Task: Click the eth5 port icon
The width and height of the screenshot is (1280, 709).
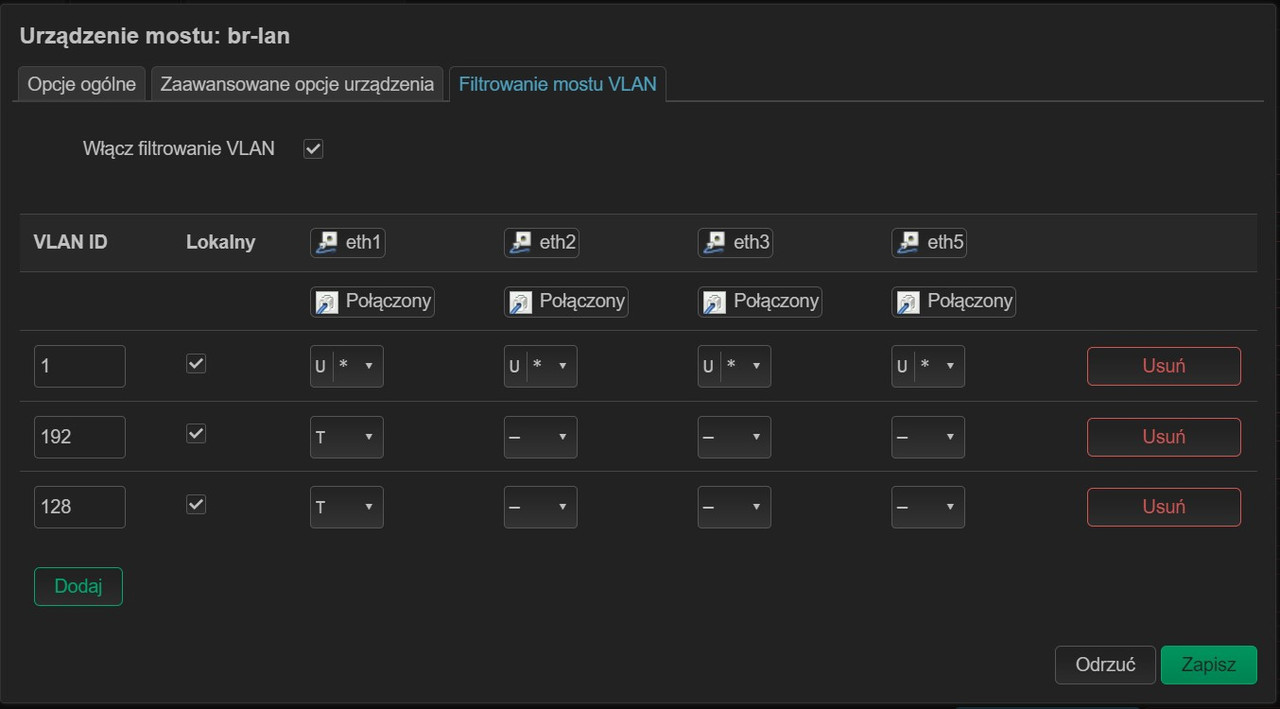Action: (x=908, y=242)
